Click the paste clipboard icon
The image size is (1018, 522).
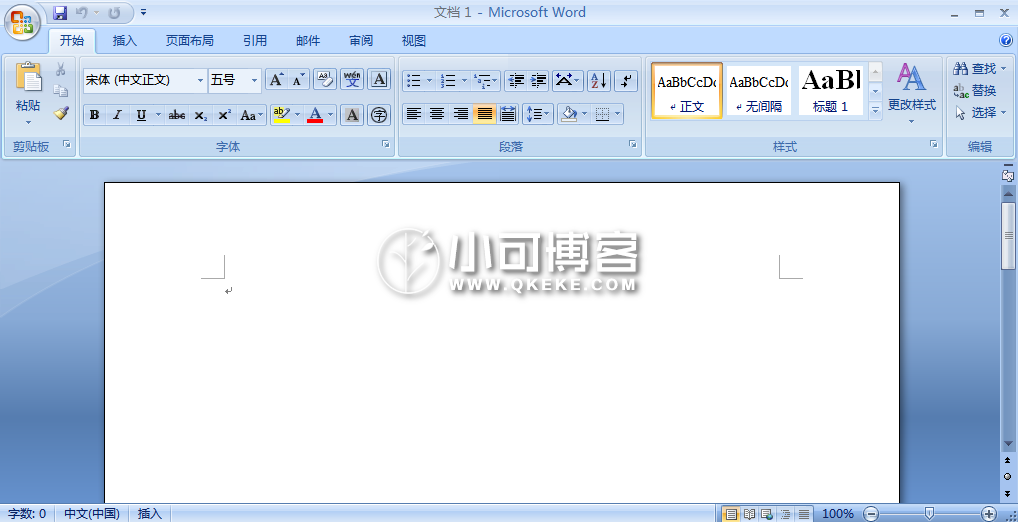click(28, 77)
